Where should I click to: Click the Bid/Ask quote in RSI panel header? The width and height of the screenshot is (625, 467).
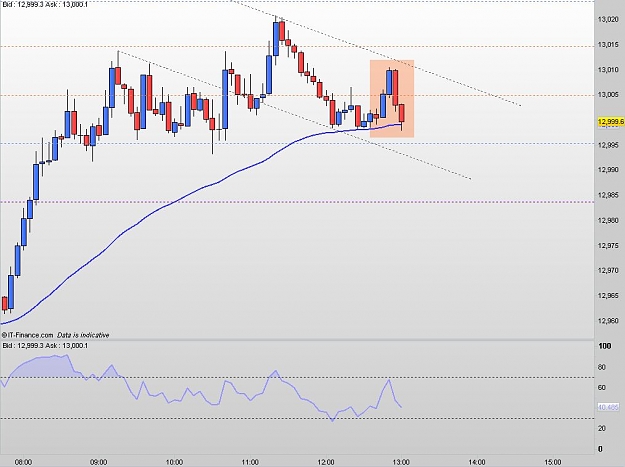tap(45, 345)
